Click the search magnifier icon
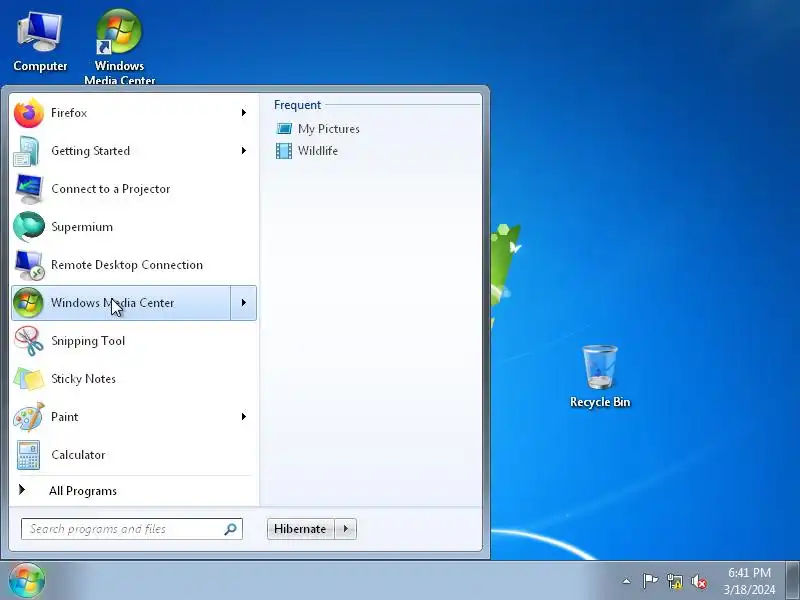This screenshot has height=600, width=800. point(230,529)
